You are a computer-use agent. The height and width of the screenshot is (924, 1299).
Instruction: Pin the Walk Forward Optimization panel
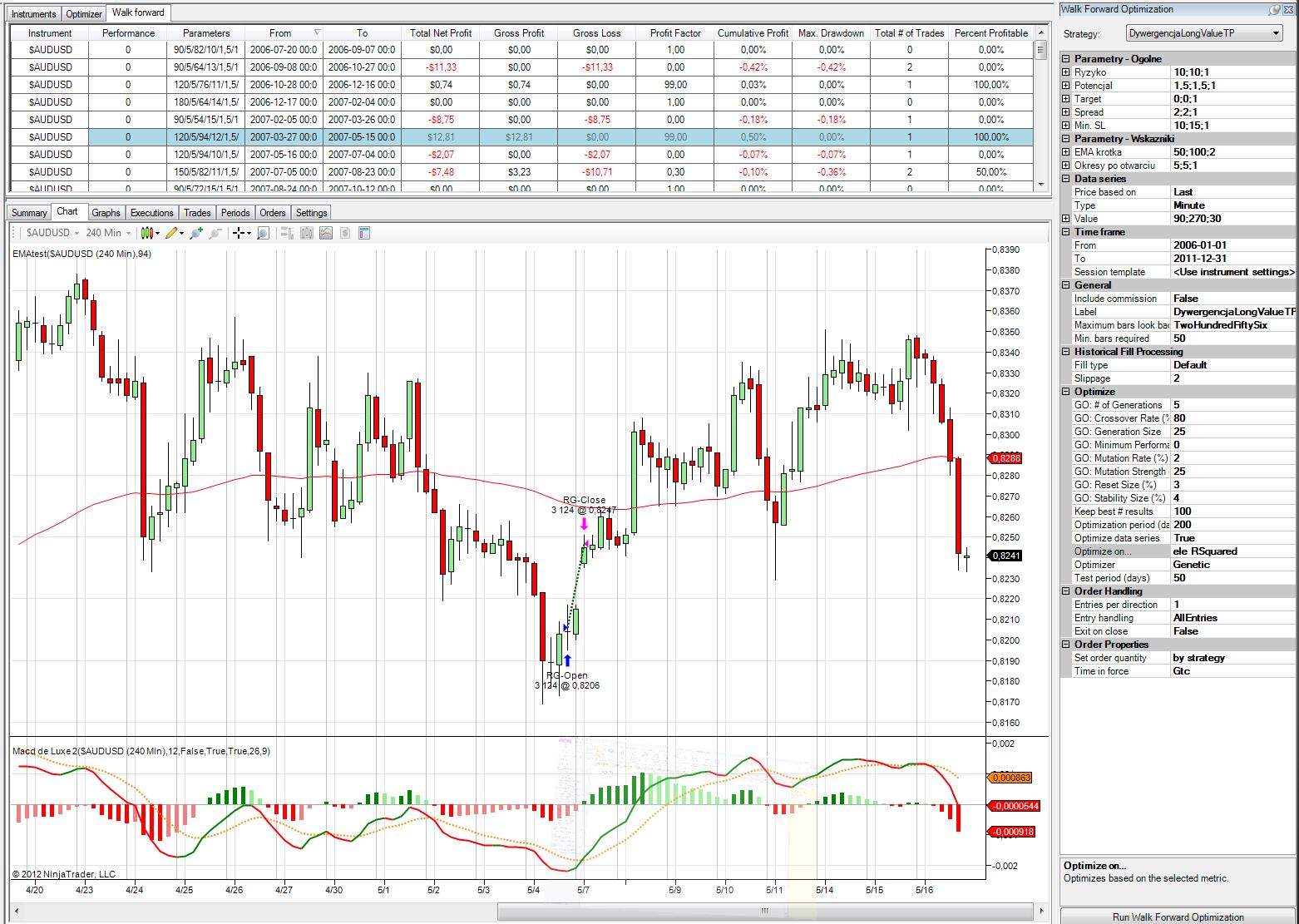[1274, 10]
